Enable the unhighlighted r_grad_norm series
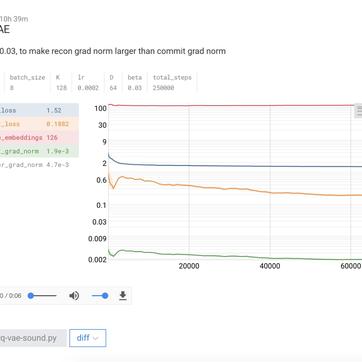This screenshot has height=362, width=362. [39, 165]
